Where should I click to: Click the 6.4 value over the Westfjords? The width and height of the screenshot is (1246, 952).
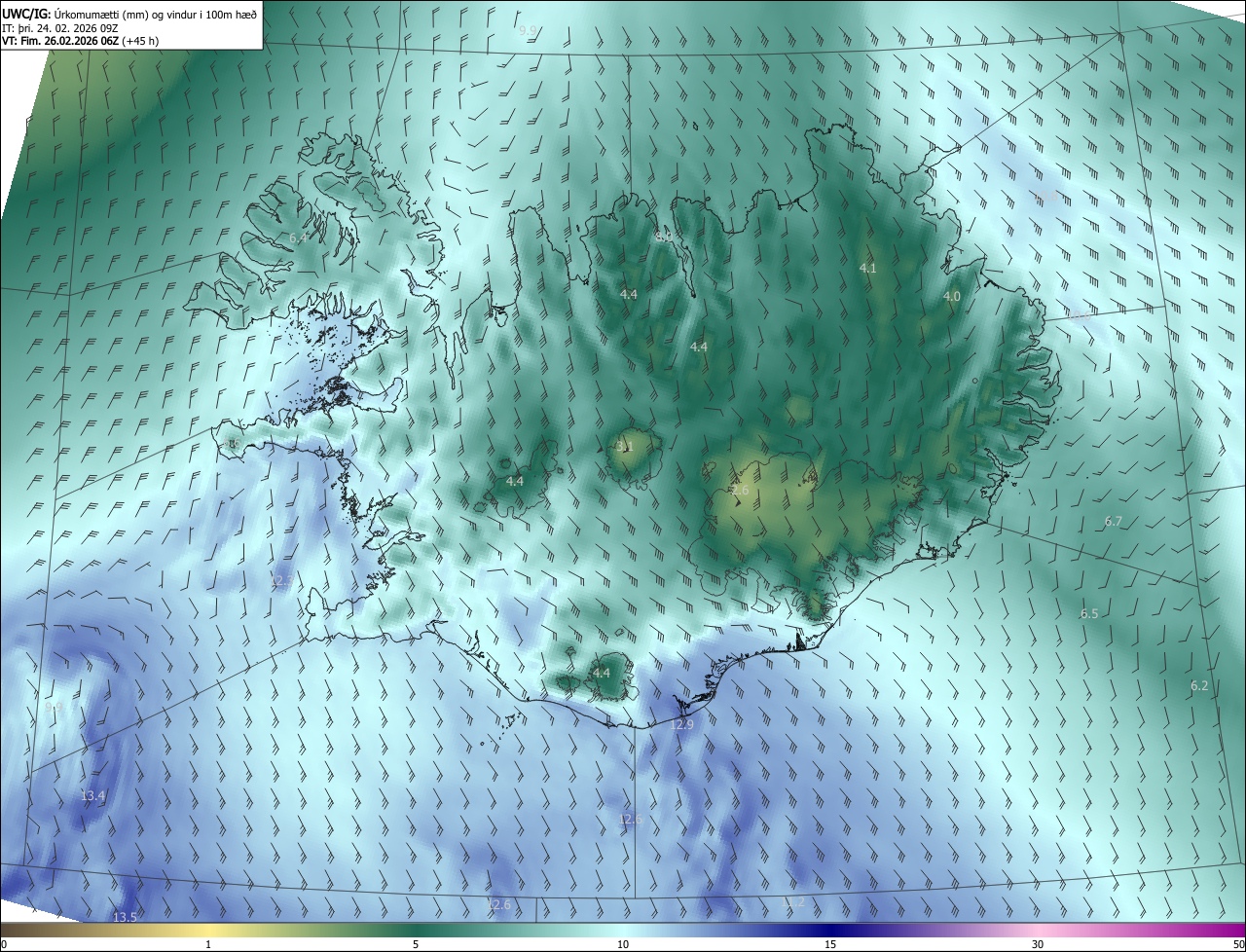[298, 238]
